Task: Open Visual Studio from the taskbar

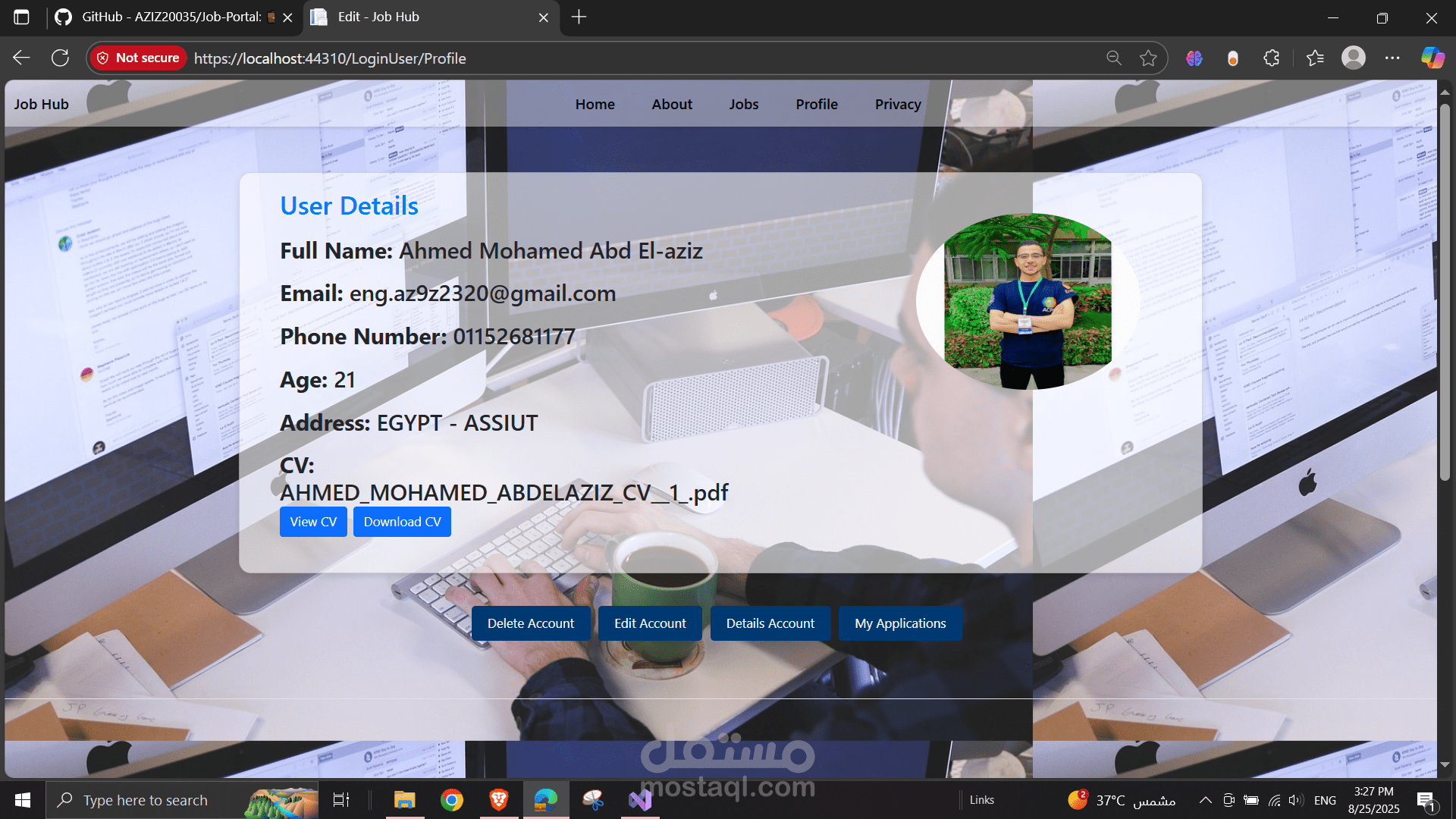Action: 640,800
